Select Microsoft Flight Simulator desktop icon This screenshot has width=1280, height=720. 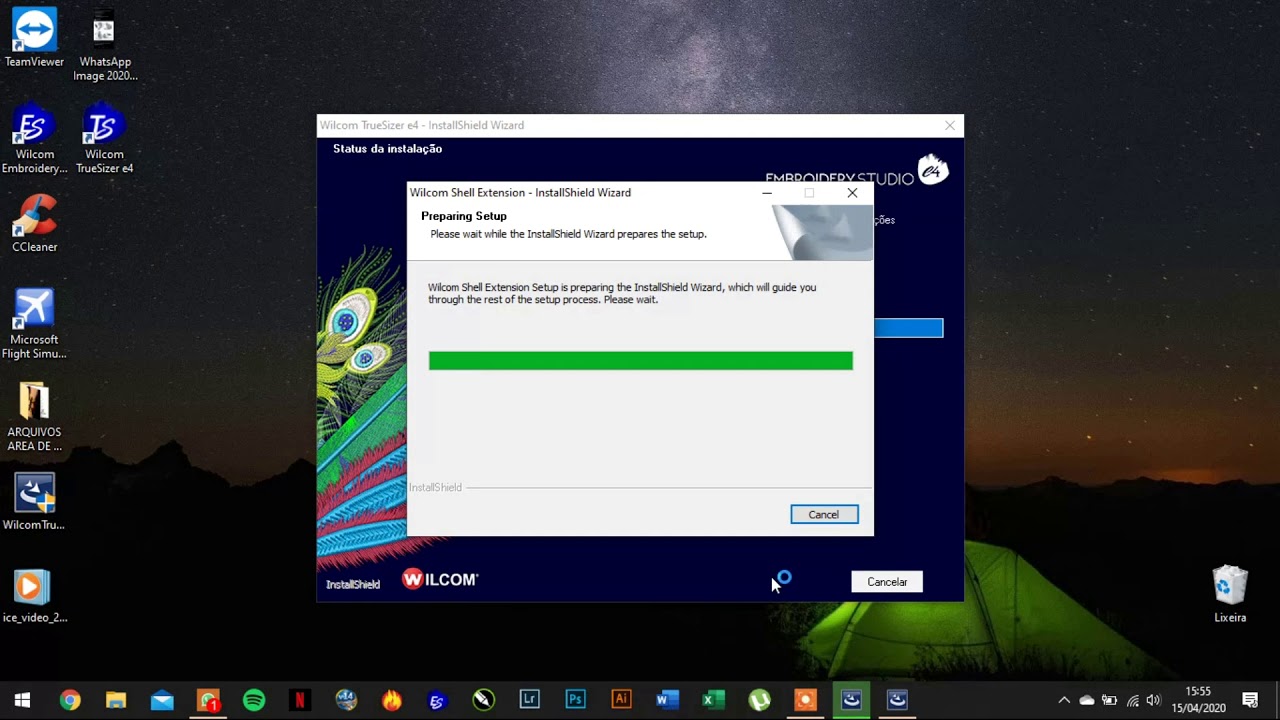[x=34, y=324]
